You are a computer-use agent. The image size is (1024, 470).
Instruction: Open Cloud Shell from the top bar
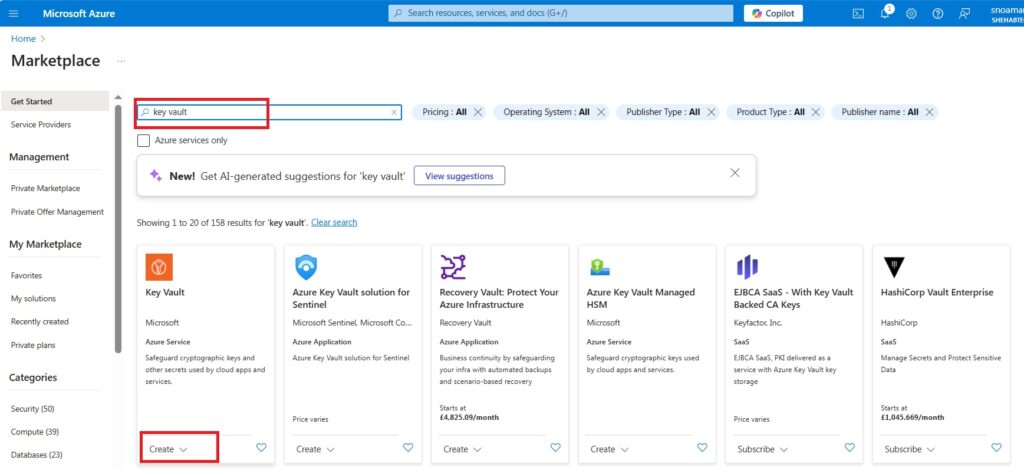859,14
